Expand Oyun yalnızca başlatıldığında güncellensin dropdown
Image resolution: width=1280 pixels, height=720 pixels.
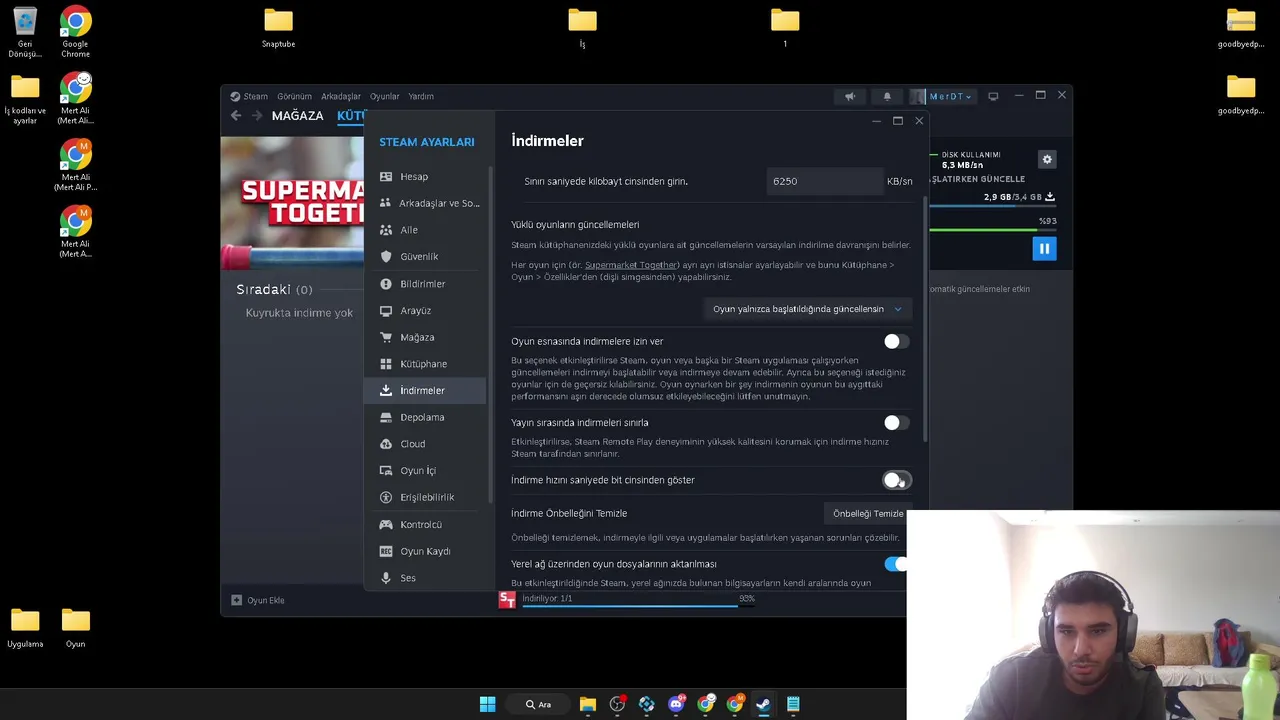coord(807,309)
